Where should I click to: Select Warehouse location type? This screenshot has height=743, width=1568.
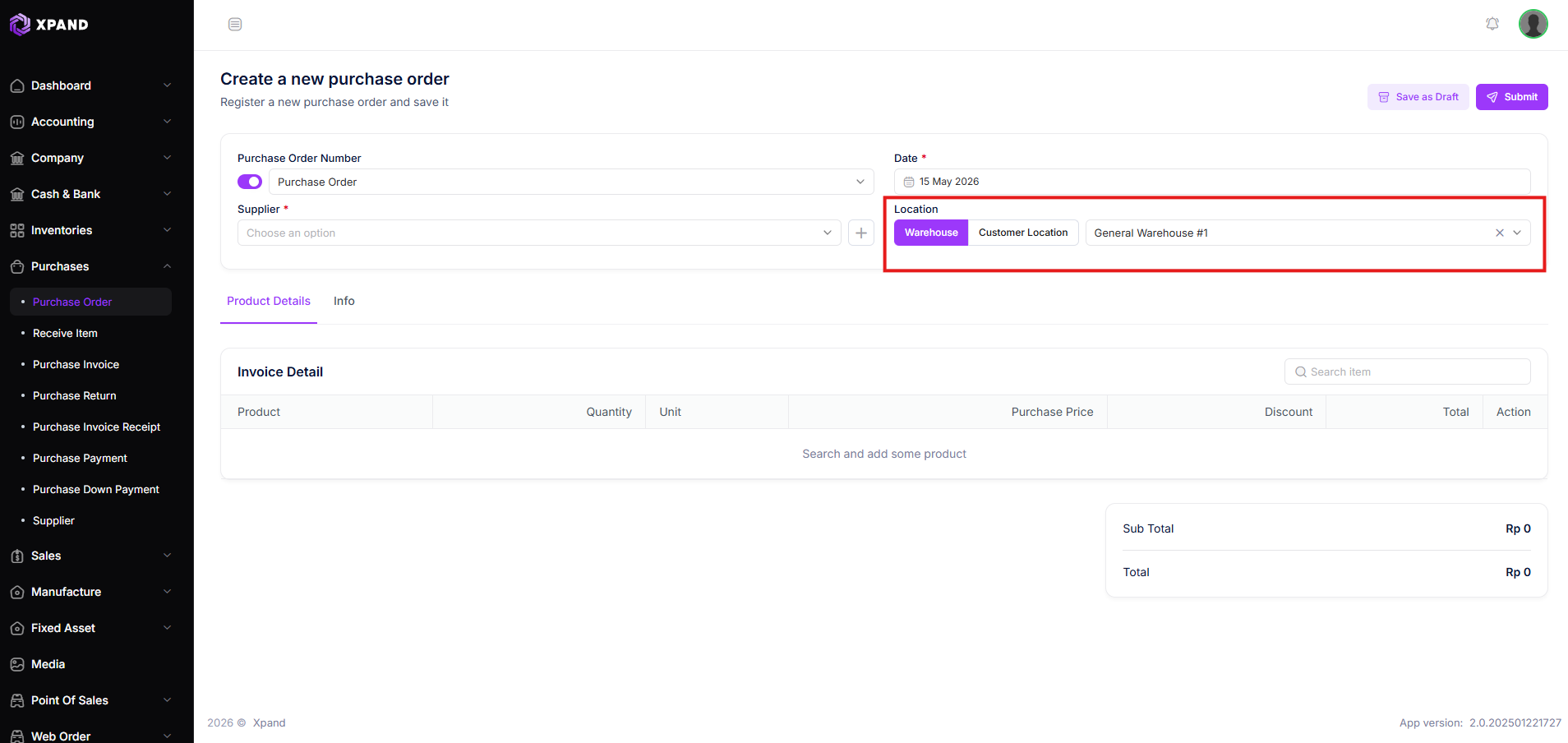(x=931, y=233)
